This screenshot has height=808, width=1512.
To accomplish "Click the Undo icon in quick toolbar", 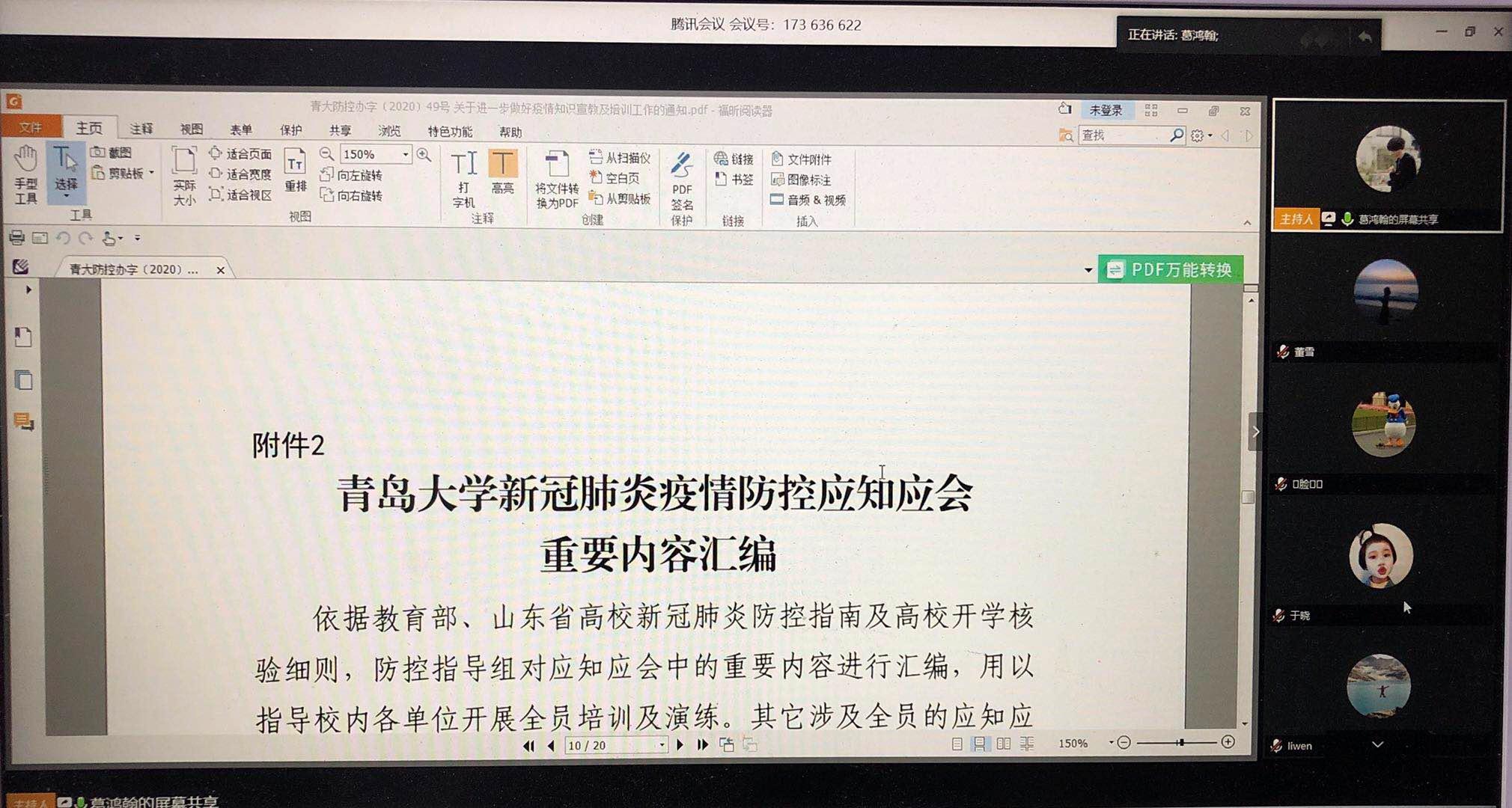I will click(63, 238).
